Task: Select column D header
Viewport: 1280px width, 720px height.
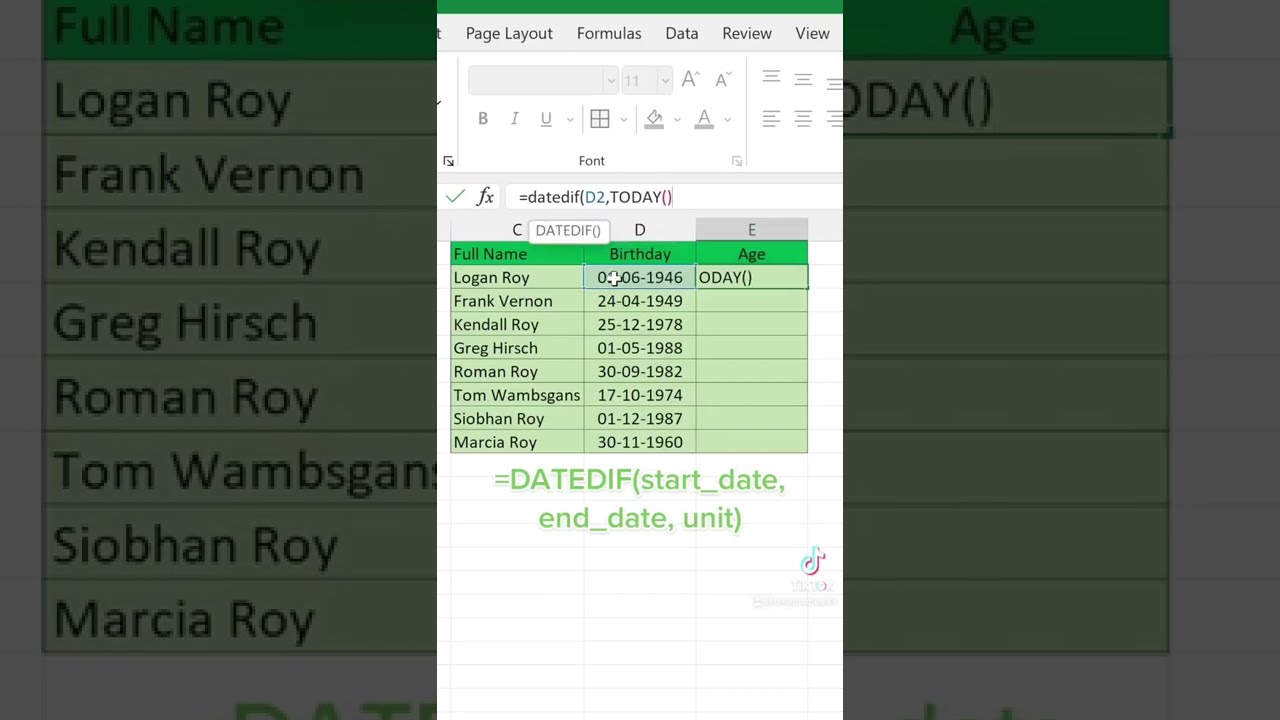Action: pyautogui.click(x=640, y=230)
